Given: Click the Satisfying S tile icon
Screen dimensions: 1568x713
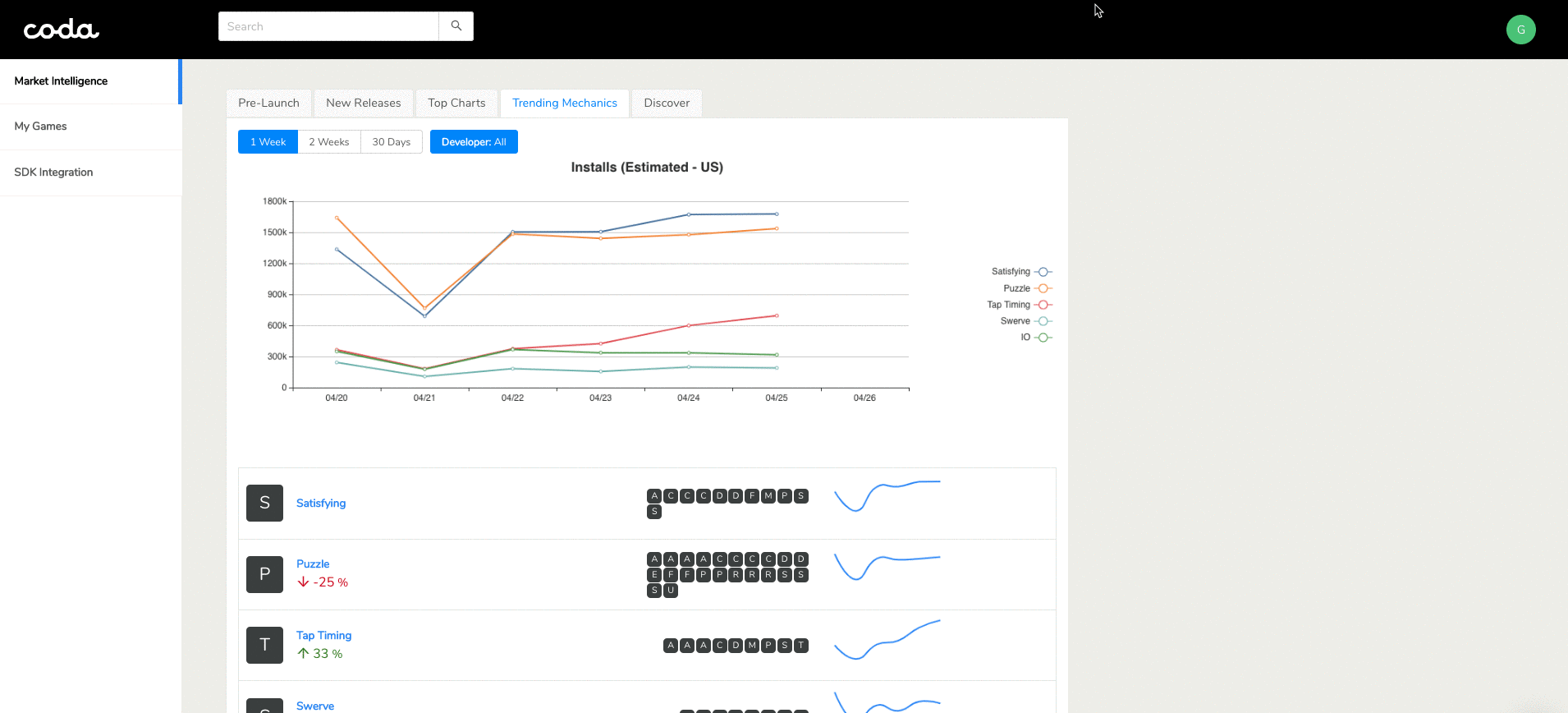Looking at the screenshot, I should (264, 503).
